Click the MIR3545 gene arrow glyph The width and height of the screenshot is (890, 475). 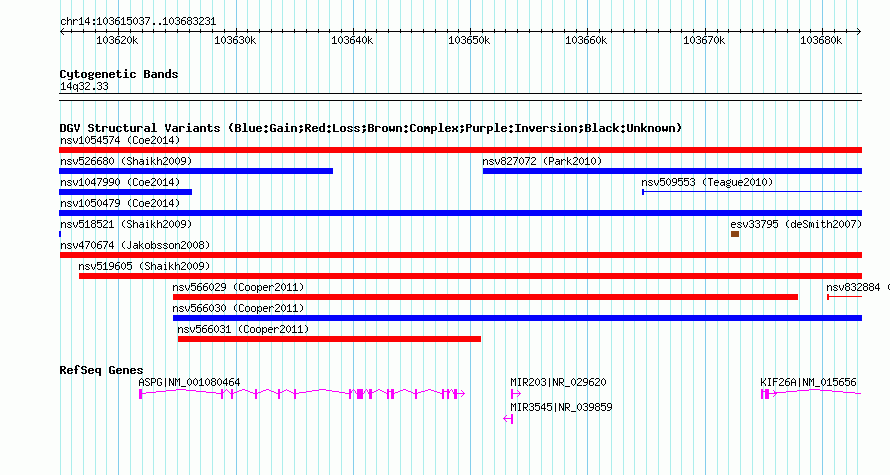(508, 419)
